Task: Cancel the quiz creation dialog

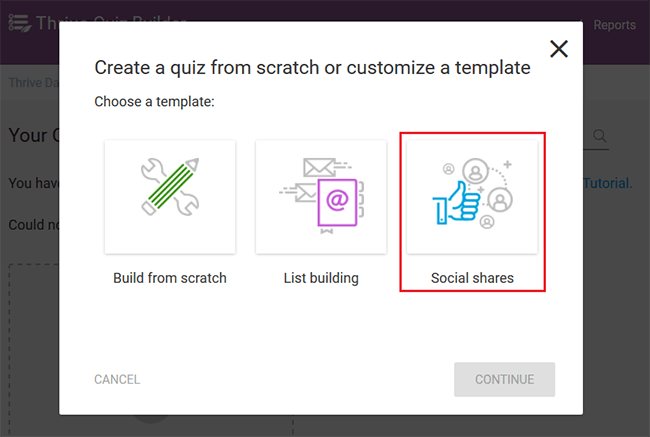Action: 117,379
